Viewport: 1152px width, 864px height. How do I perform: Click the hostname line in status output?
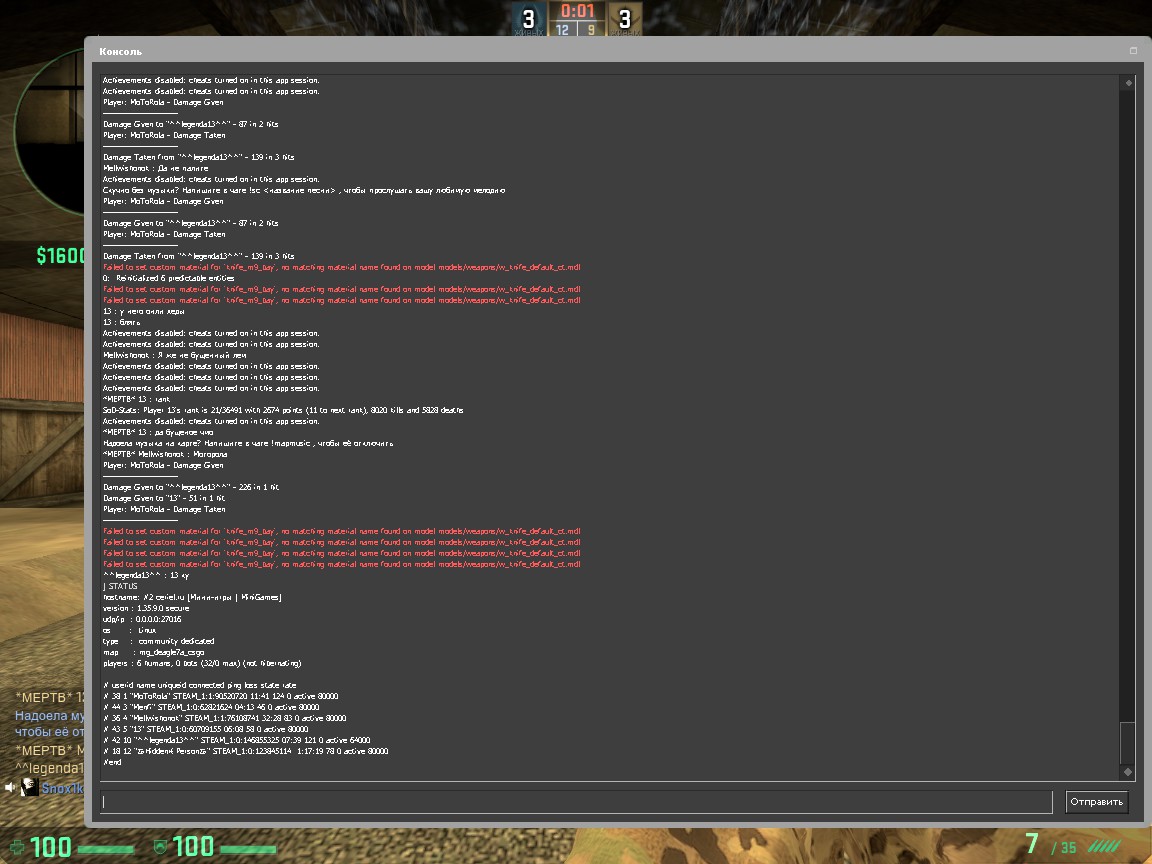coord(193,597)
